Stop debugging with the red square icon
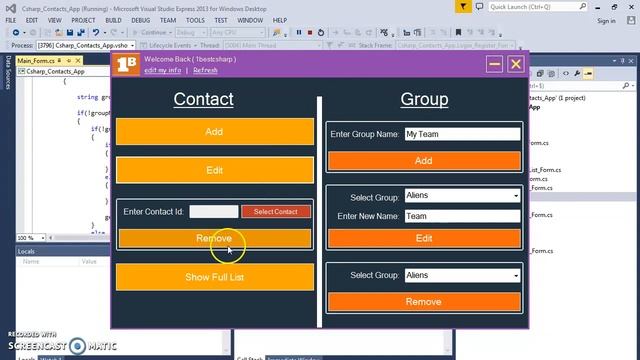The width and height of the screenshot is (640, 360). pos(310,32)
